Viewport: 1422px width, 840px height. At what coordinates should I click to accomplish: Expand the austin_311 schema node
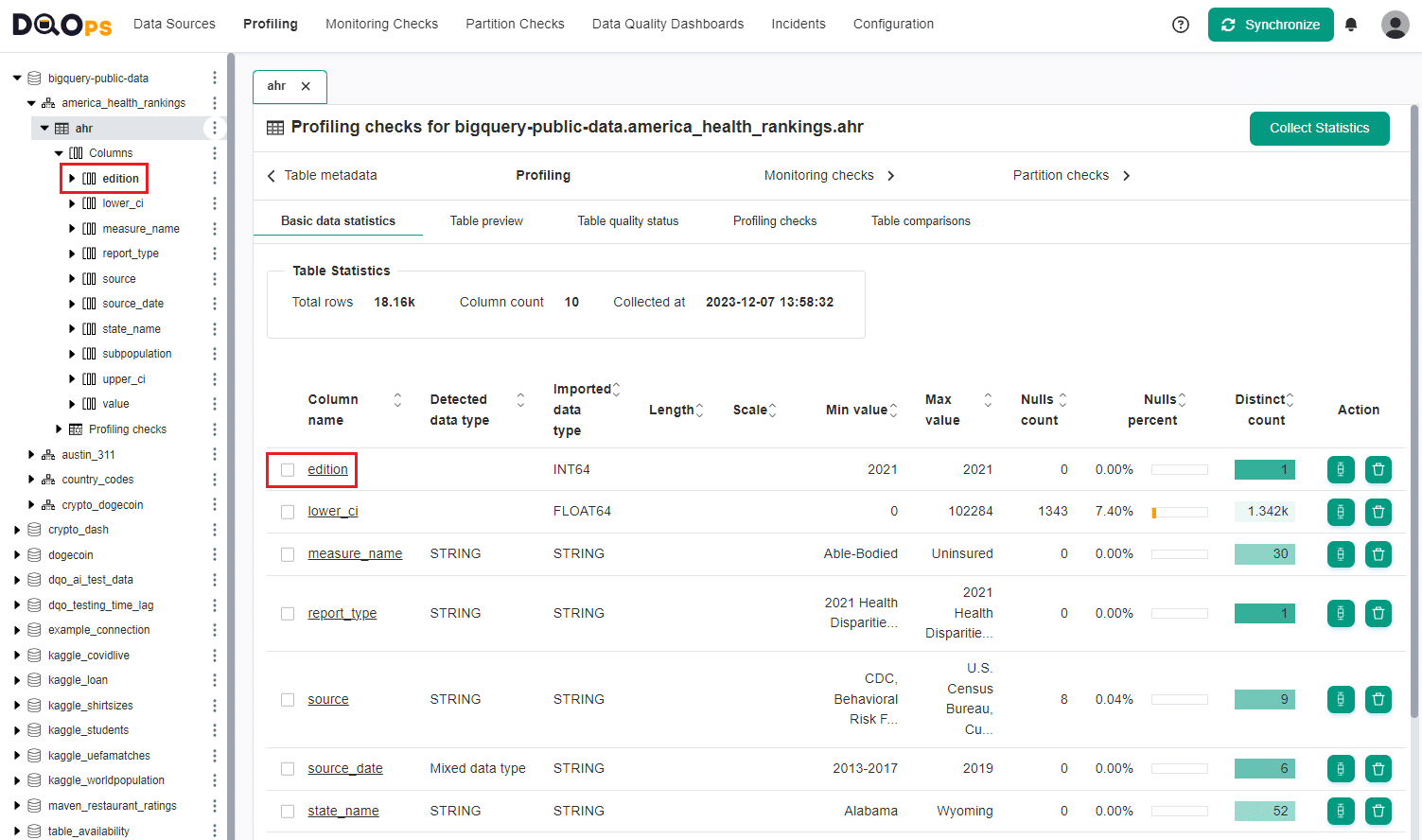point(31,455)
